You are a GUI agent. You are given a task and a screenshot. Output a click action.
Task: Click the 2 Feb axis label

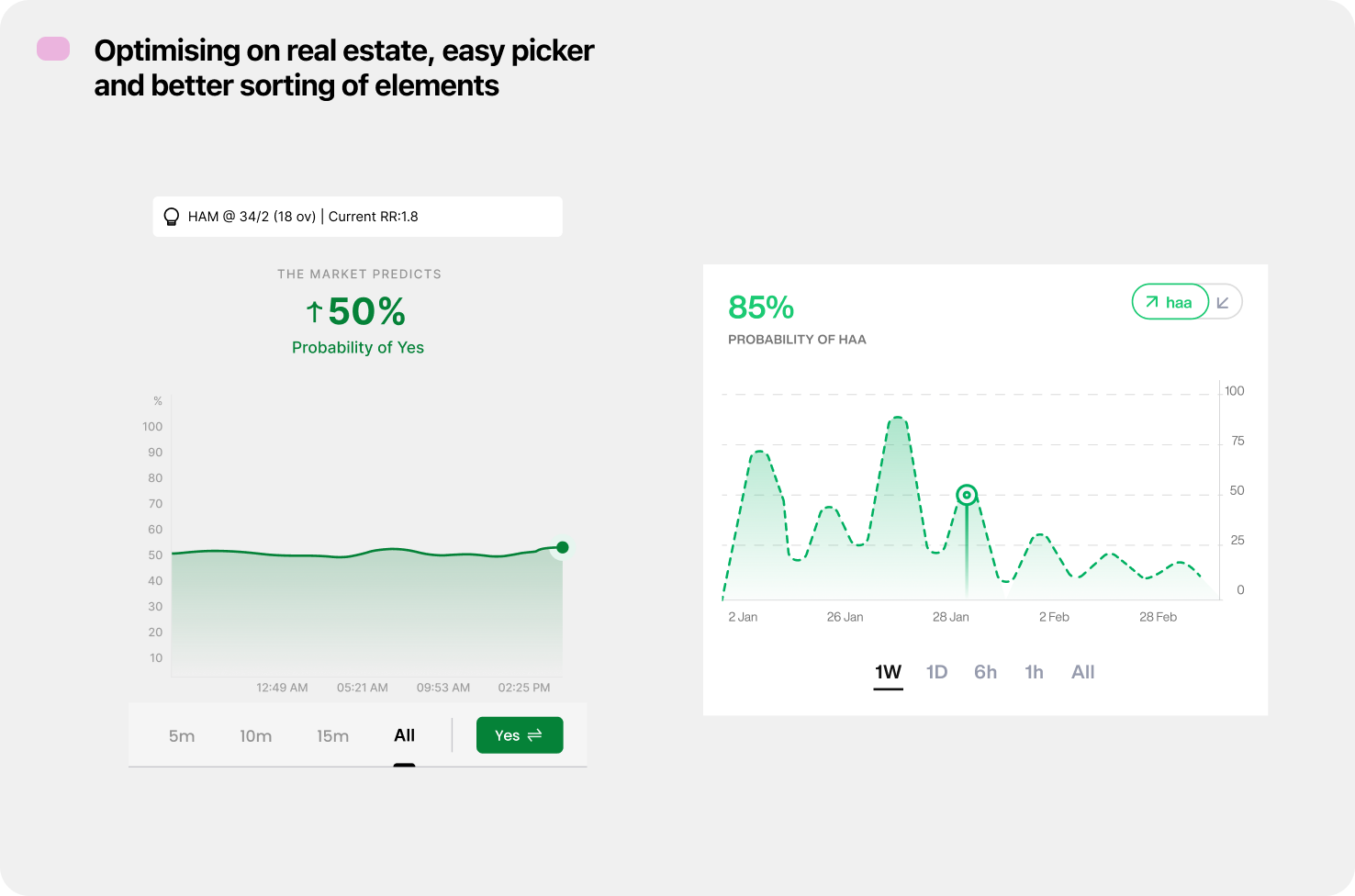click(x=1054, y=617)
